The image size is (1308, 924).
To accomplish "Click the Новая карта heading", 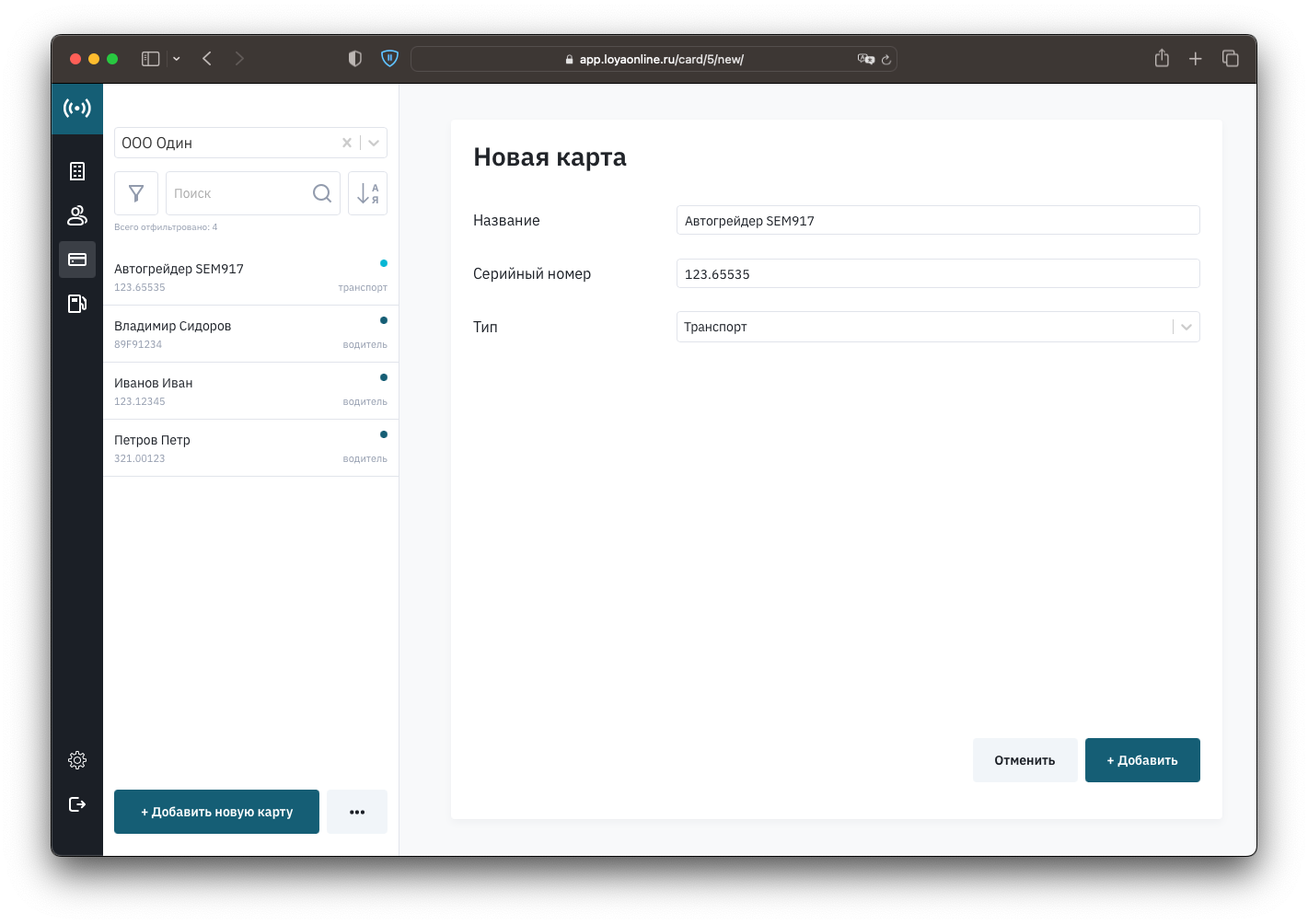I will pyautogui.click(x=550, y=157).
